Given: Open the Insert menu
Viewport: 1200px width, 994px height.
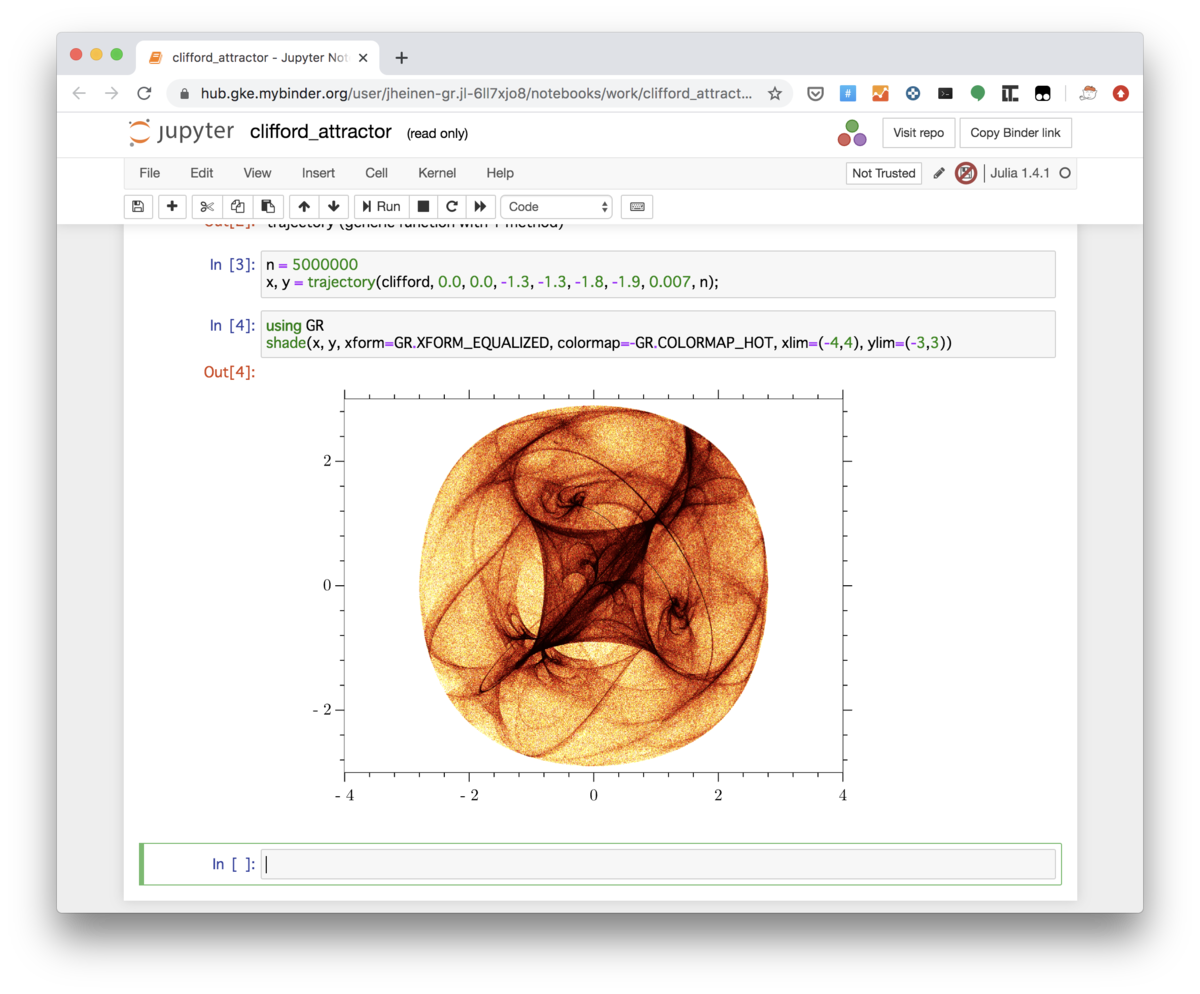Looking at the screenshot, I should point(318,173).
